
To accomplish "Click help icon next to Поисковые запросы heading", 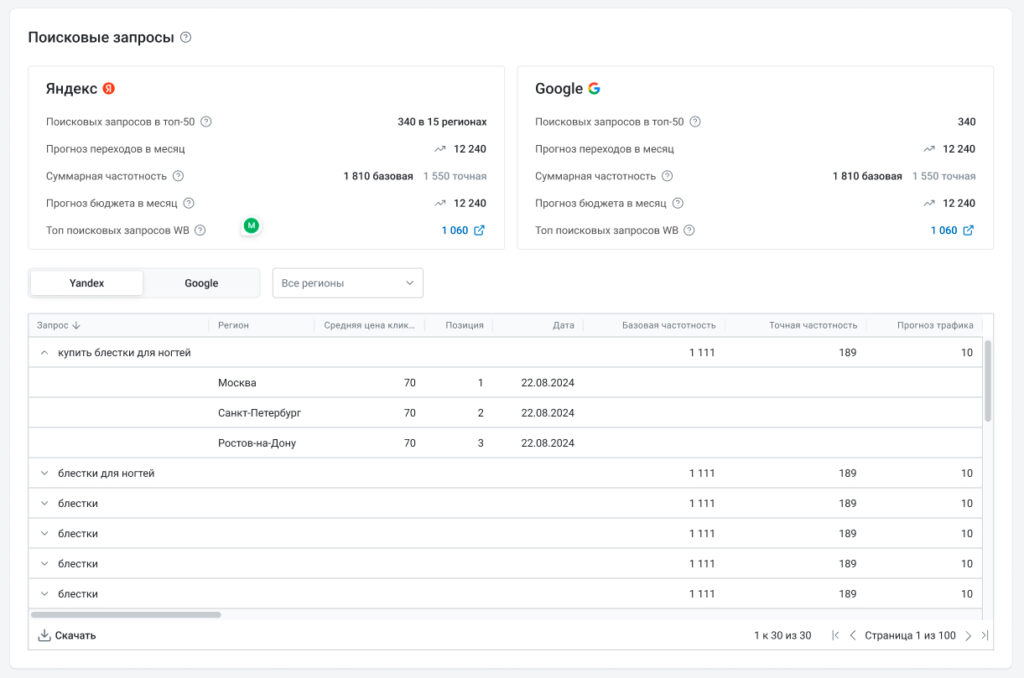I will 185,38.
